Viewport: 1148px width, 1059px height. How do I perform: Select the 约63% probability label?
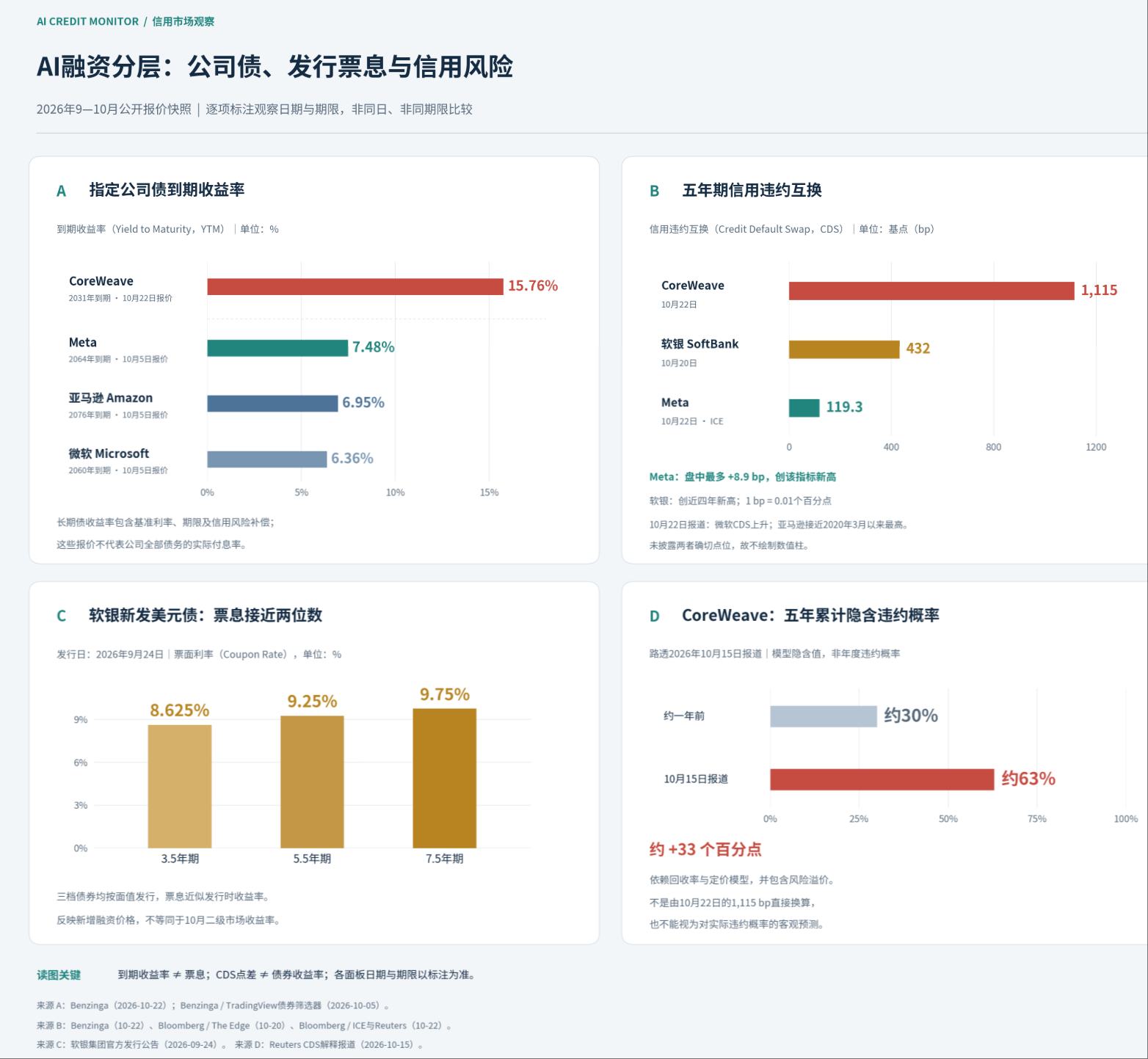(x=1028, y=779)
